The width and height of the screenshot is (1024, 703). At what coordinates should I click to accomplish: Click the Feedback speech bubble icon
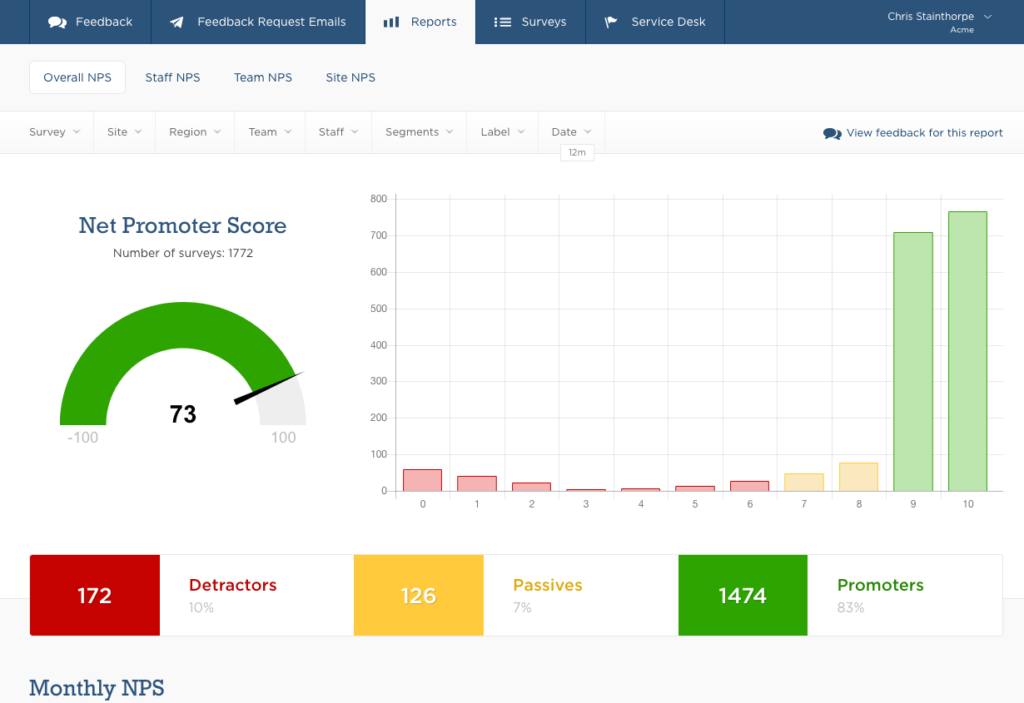[x=58, y=21]
